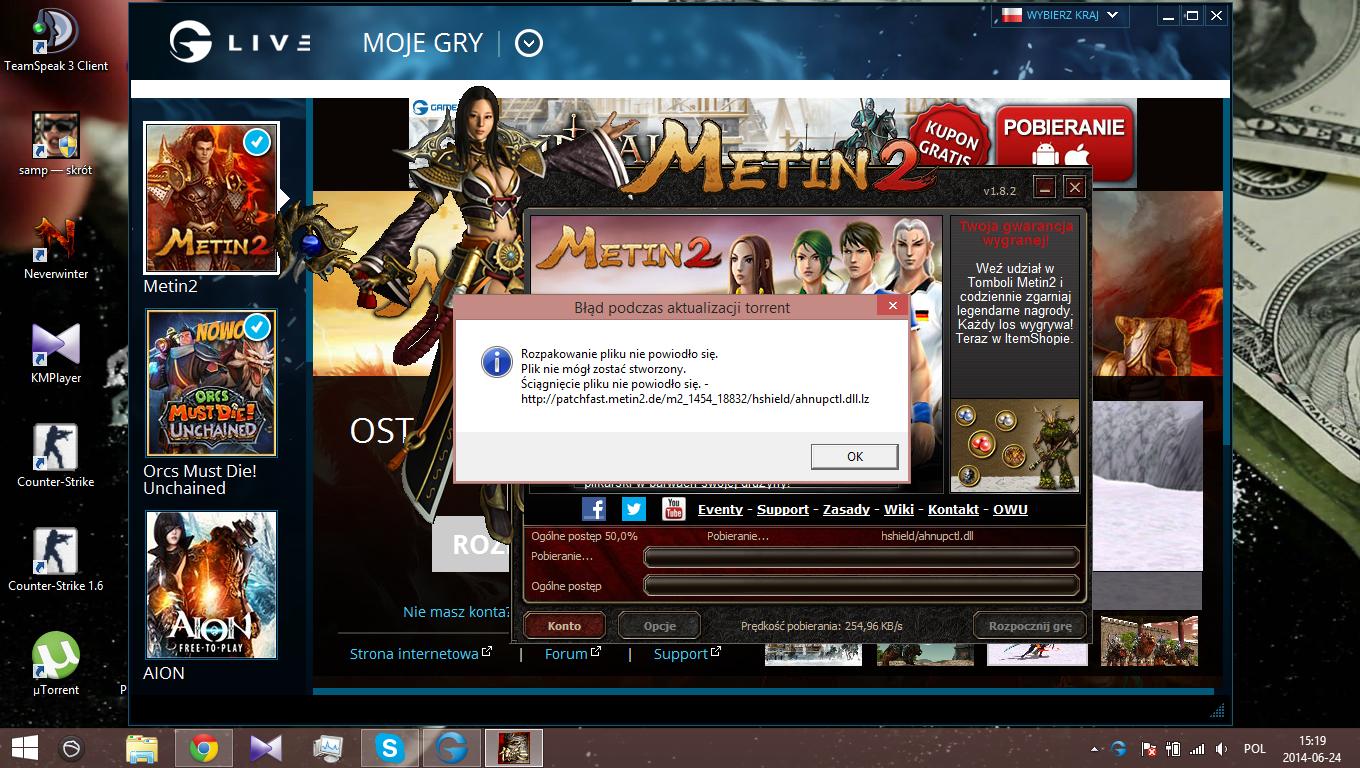Open the samp — skrót desktop shortcut
The image size is (1360, 768).
pyautogui.click(x=56, y=145)
